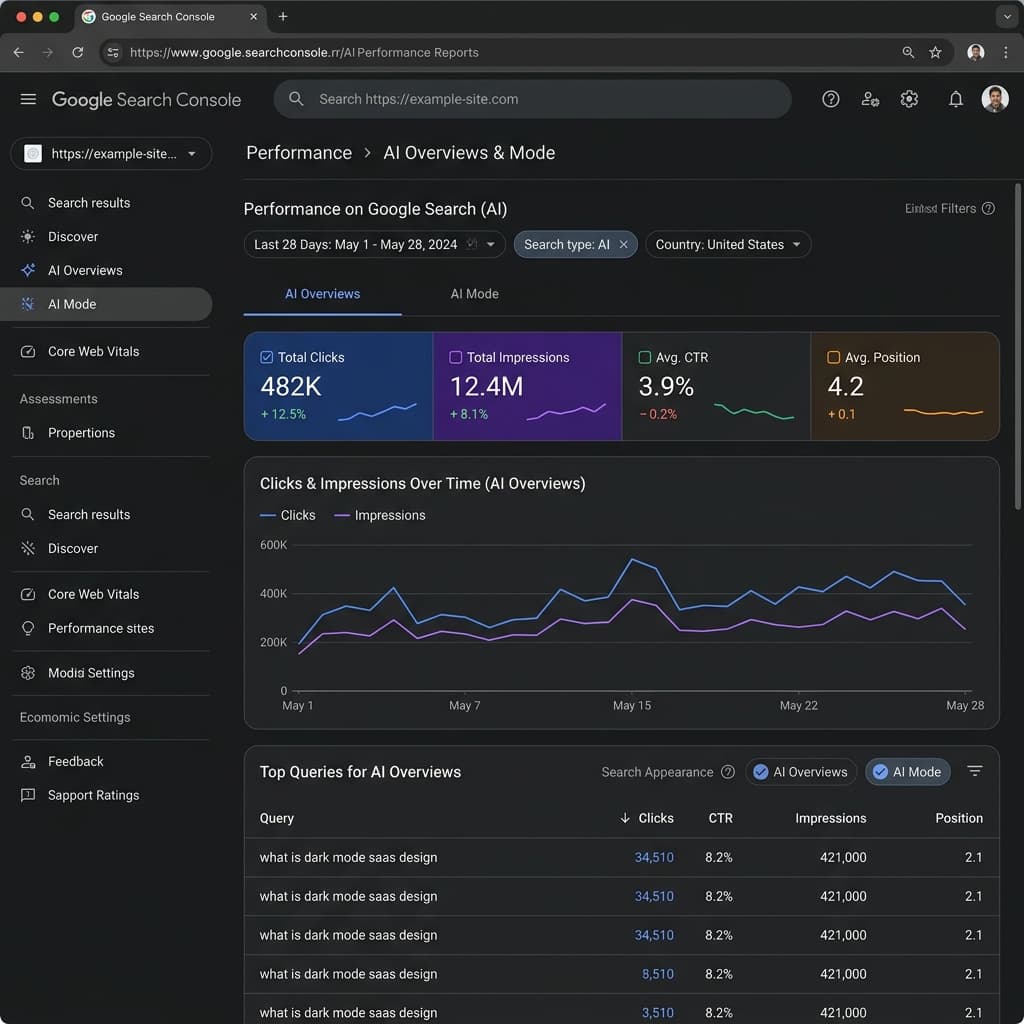Go back with the browser back arrow

pos(19,52)
